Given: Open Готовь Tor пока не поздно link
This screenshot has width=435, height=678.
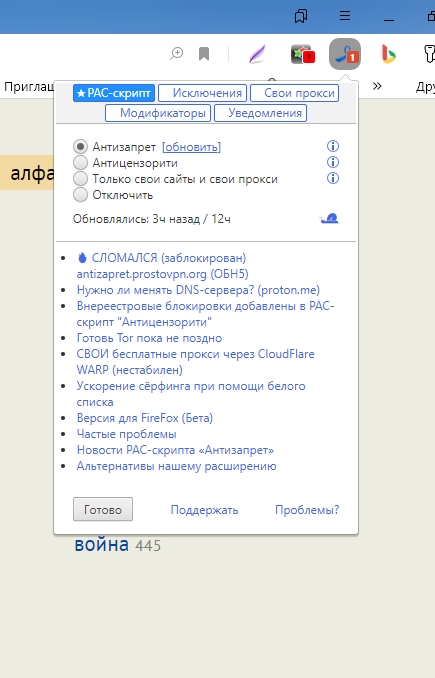Looking at the screenshot, I should [149, 338].
